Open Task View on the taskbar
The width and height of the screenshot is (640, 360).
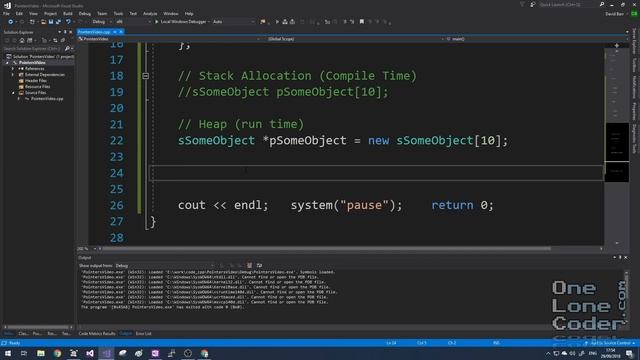click(24, 353)
